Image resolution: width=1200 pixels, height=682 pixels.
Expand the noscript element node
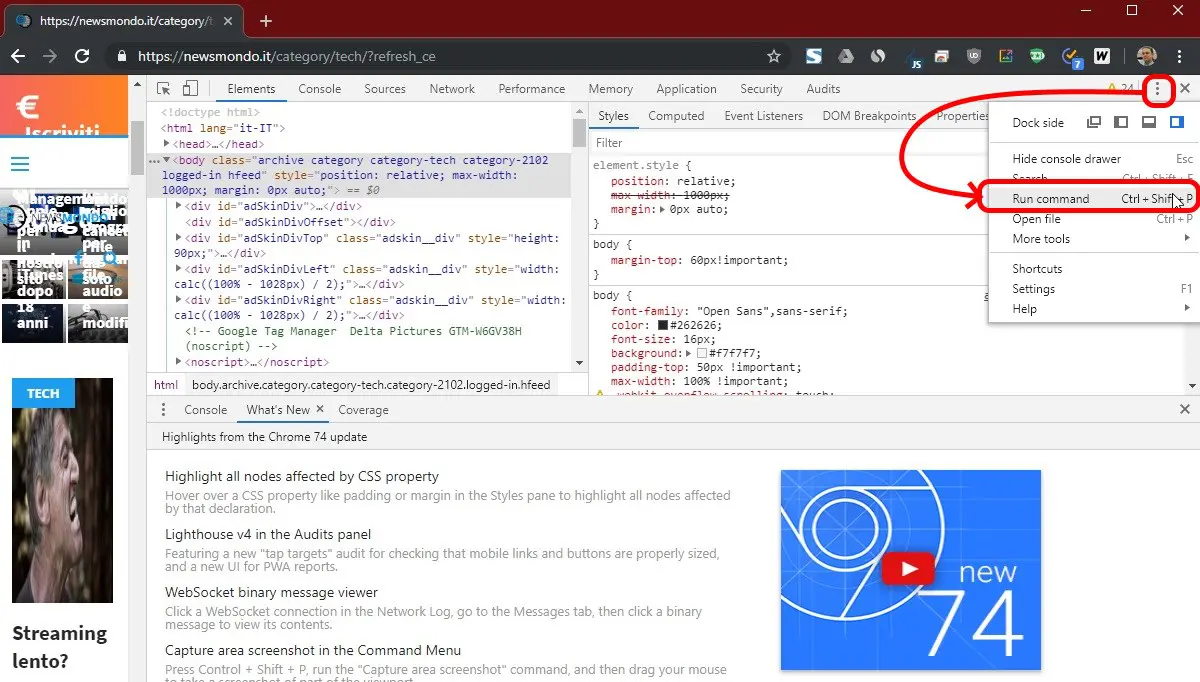(179, 362)
